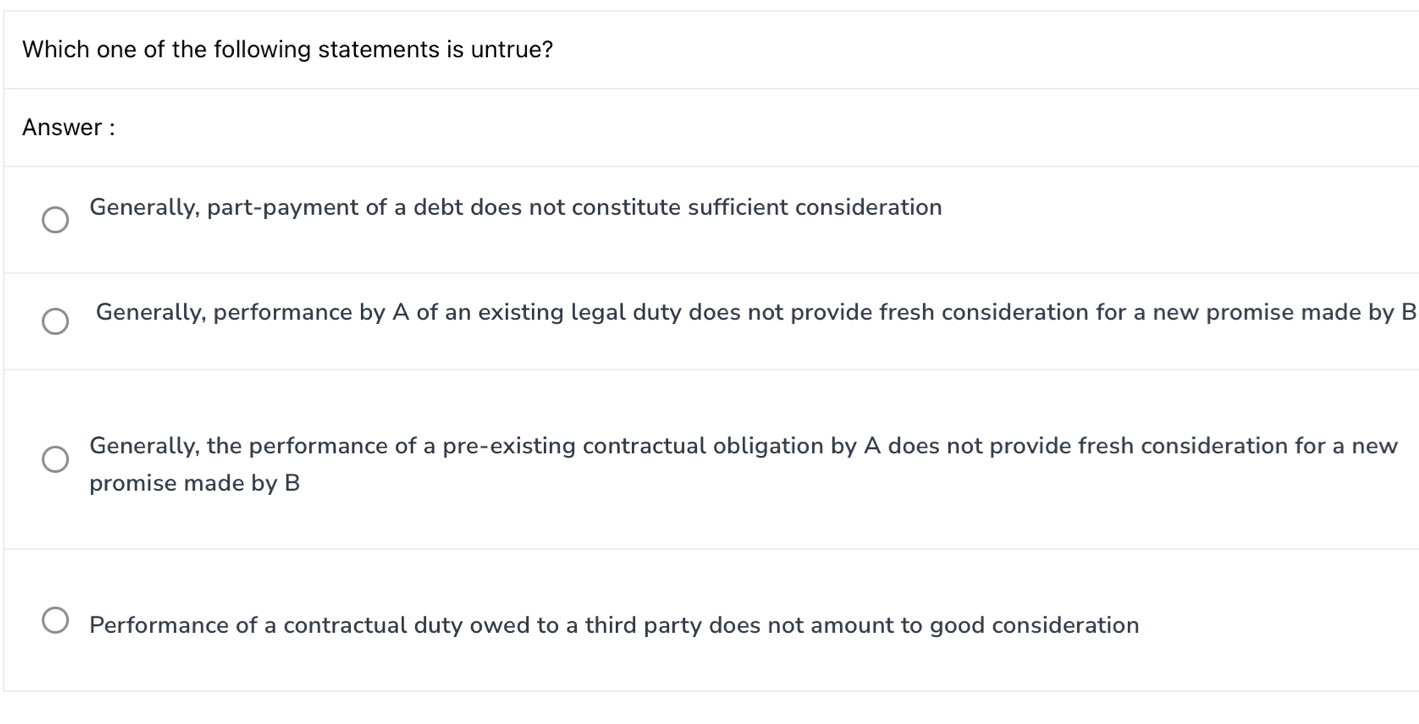
Task: Click the question header row
Action: [x=700, y=47]
